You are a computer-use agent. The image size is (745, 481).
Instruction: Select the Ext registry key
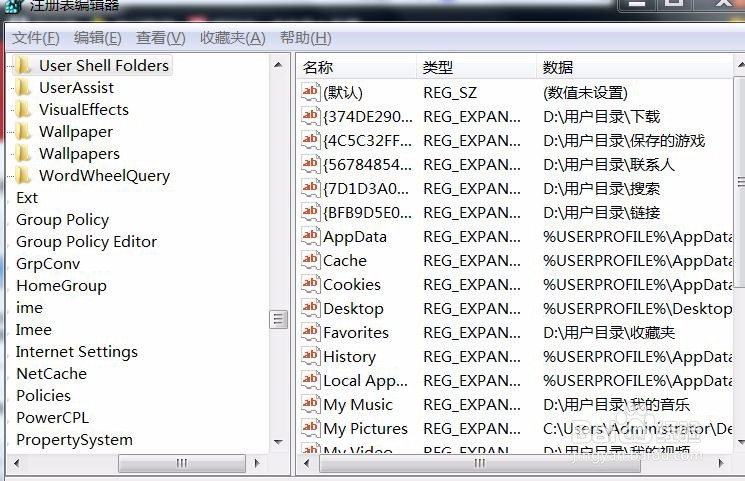27,197
